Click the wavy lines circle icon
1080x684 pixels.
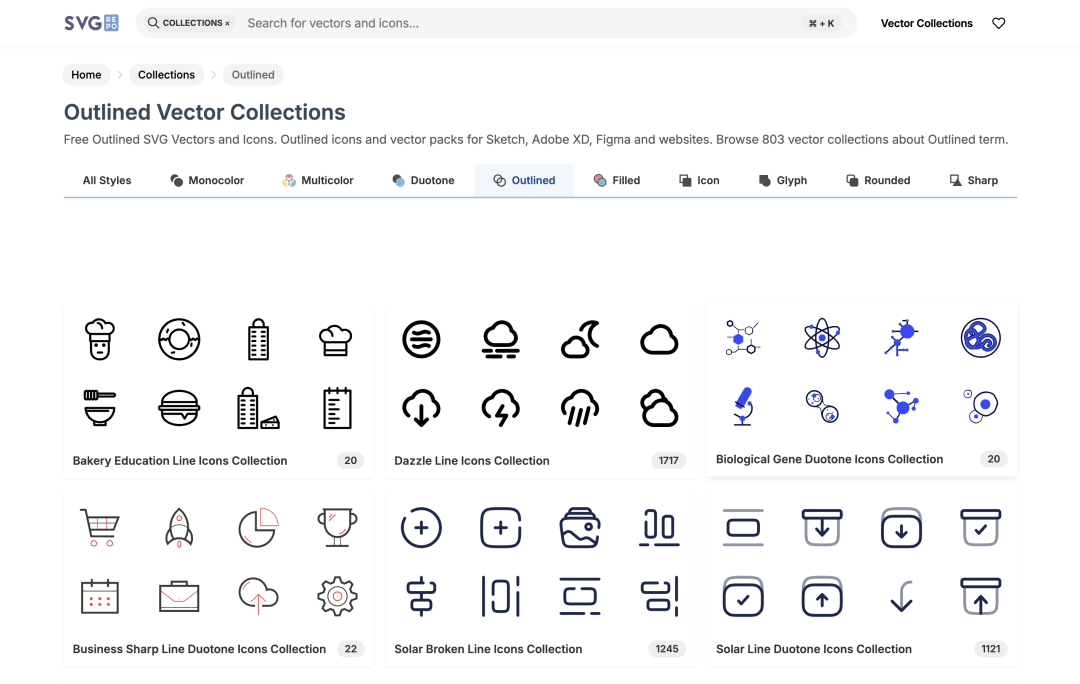click(421, 339)
